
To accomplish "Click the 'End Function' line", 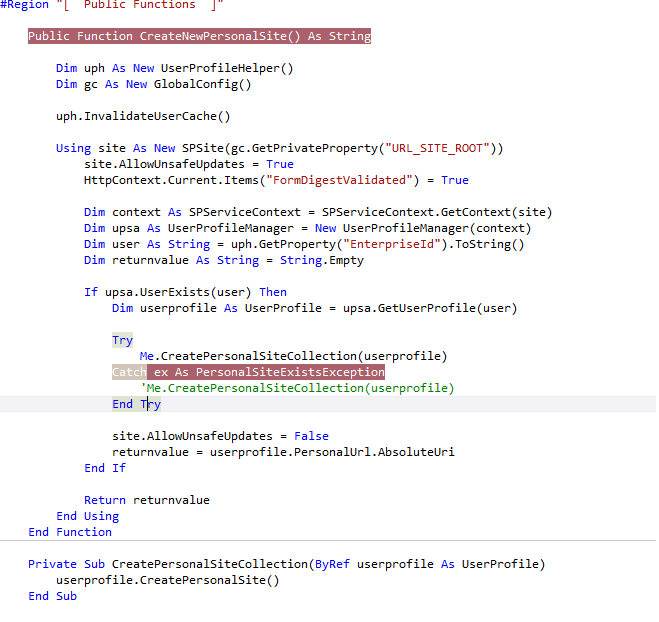I will click(70, 532).
